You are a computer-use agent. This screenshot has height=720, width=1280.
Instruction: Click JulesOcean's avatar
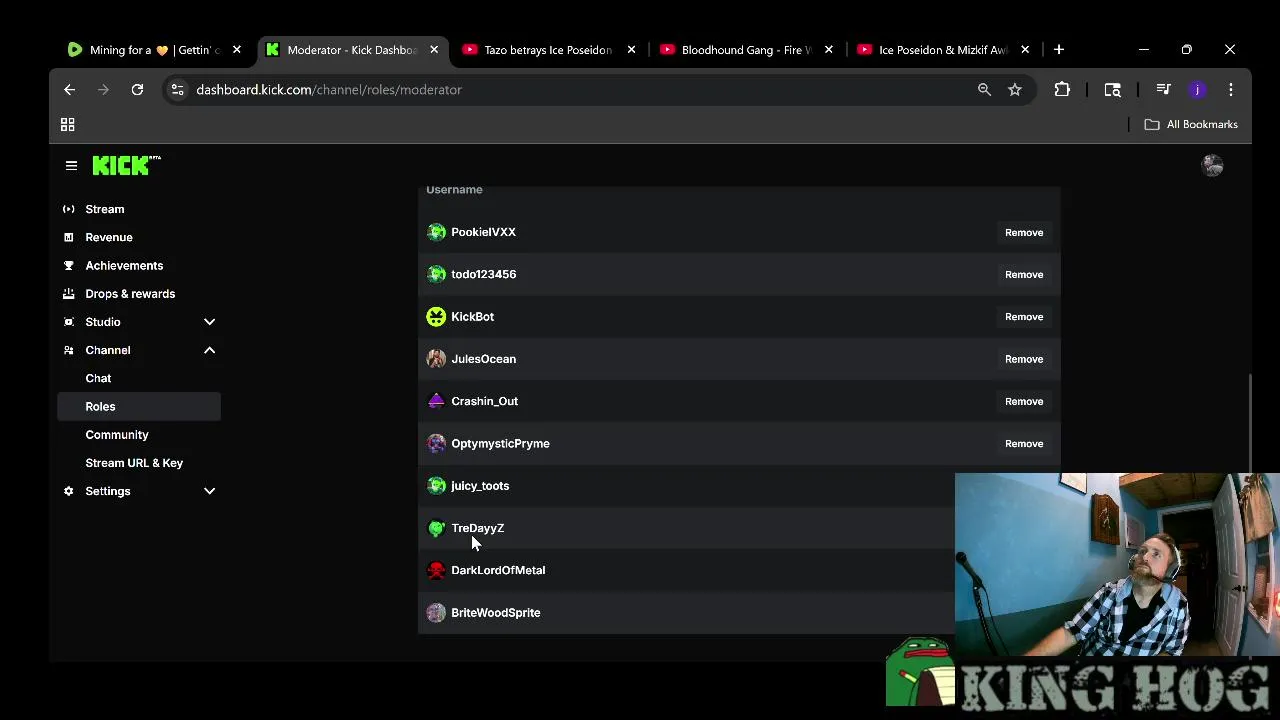pos(436,359)
